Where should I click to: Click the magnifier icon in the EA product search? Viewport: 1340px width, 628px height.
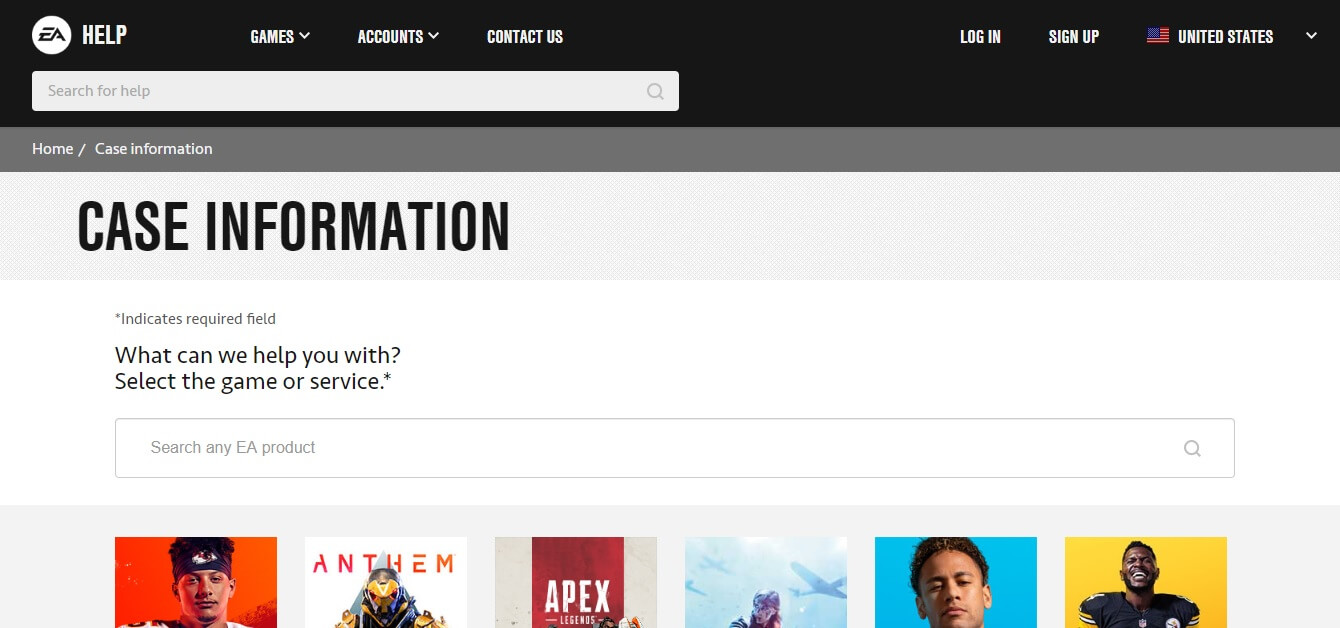click(1192, 448)
